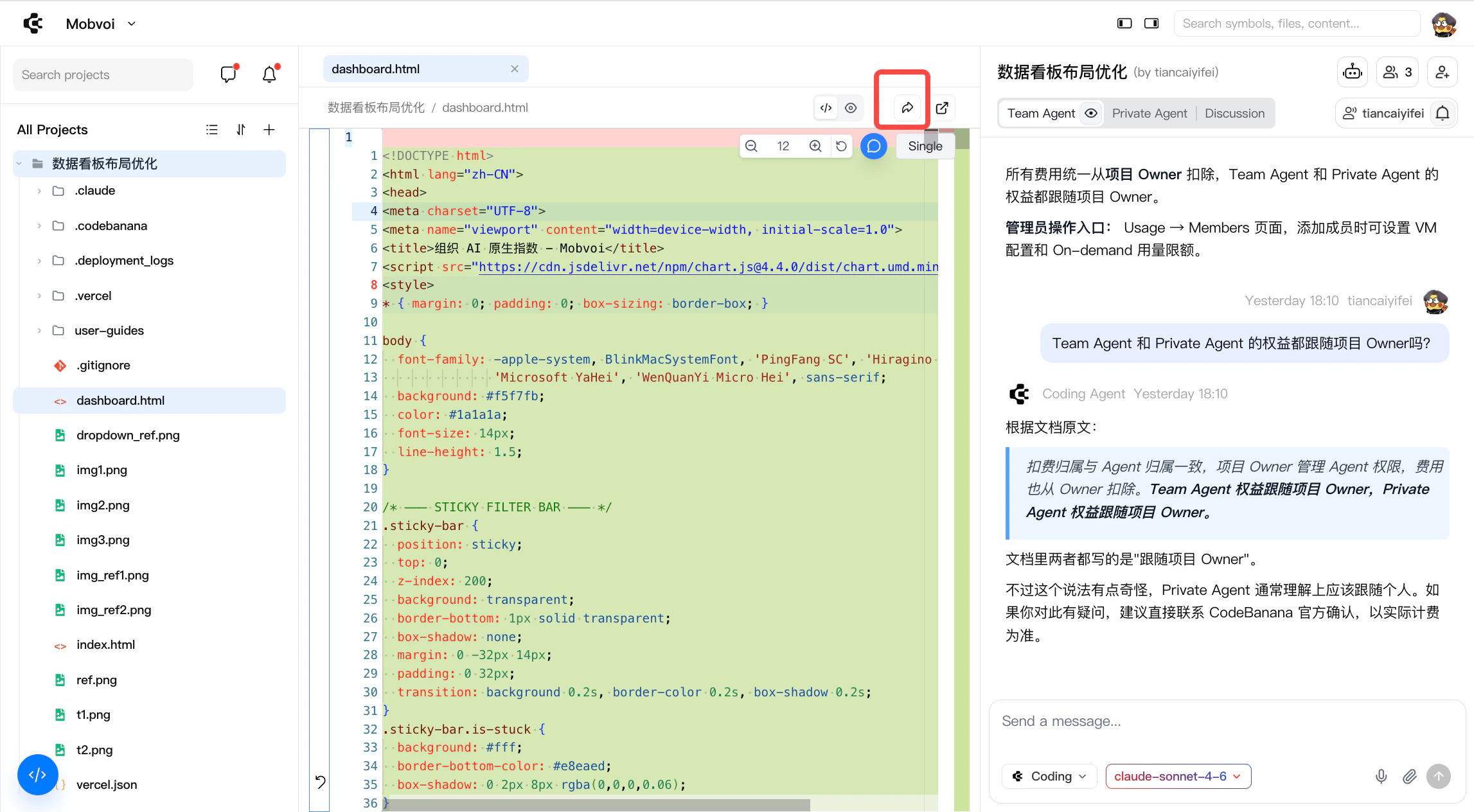Toggle file preview eye icon

pos(851,108)
